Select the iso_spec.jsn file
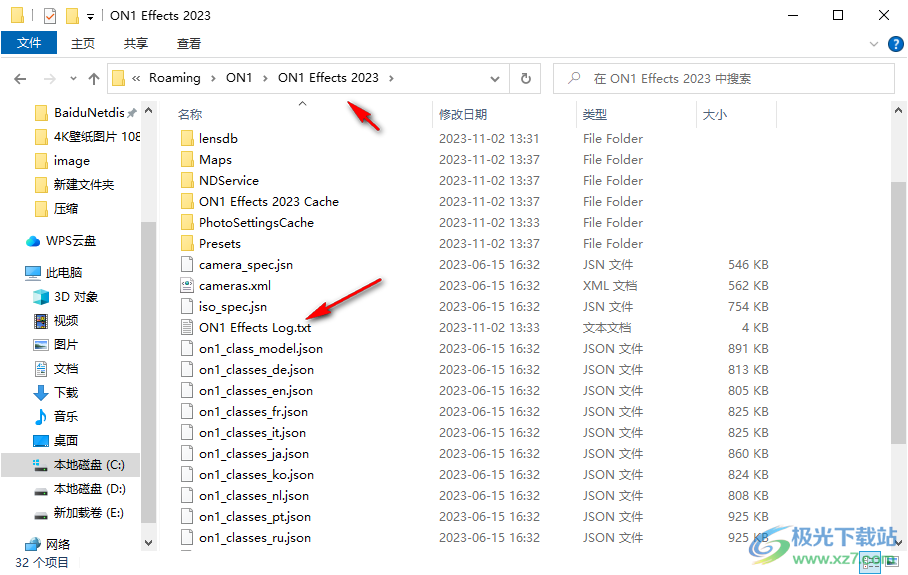The height and width of the screenshot is (575, 908). (233, 306)
